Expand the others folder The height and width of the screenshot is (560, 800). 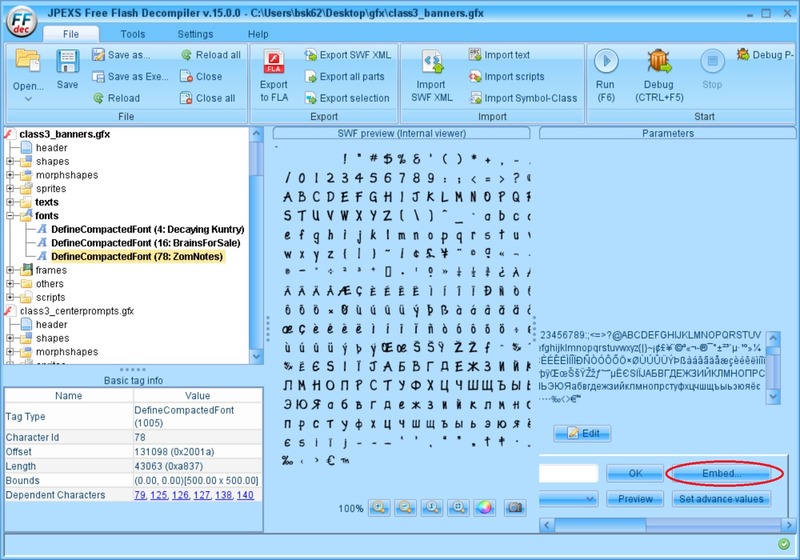click(10, 284)
